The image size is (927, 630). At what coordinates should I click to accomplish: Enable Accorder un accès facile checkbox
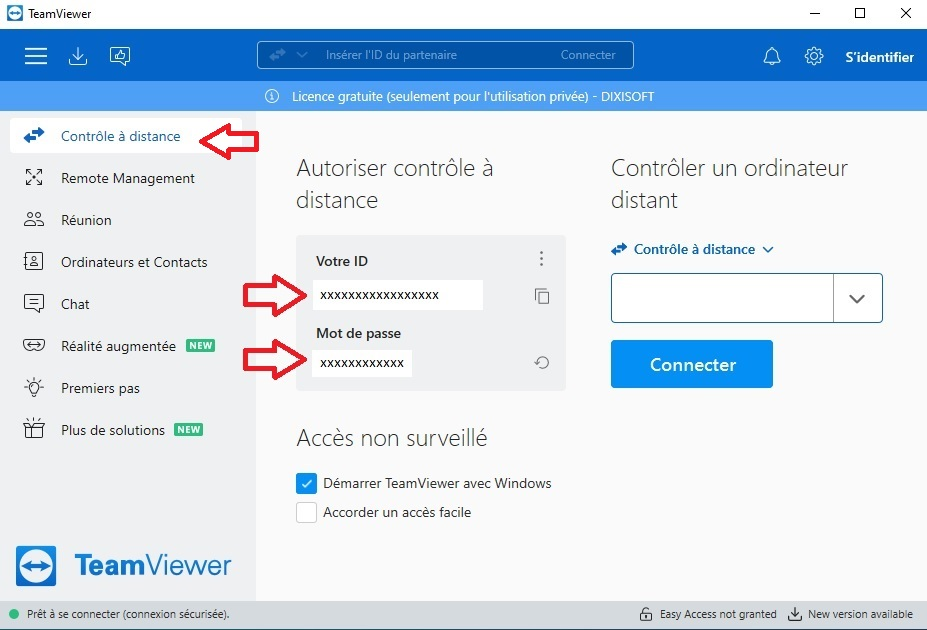[306, 512]
